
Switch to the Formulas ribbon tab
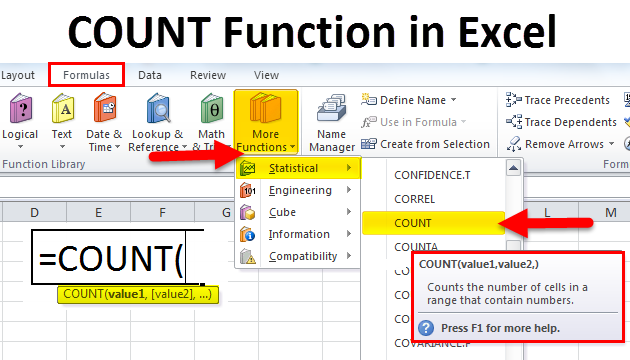[x=86, y=75]
